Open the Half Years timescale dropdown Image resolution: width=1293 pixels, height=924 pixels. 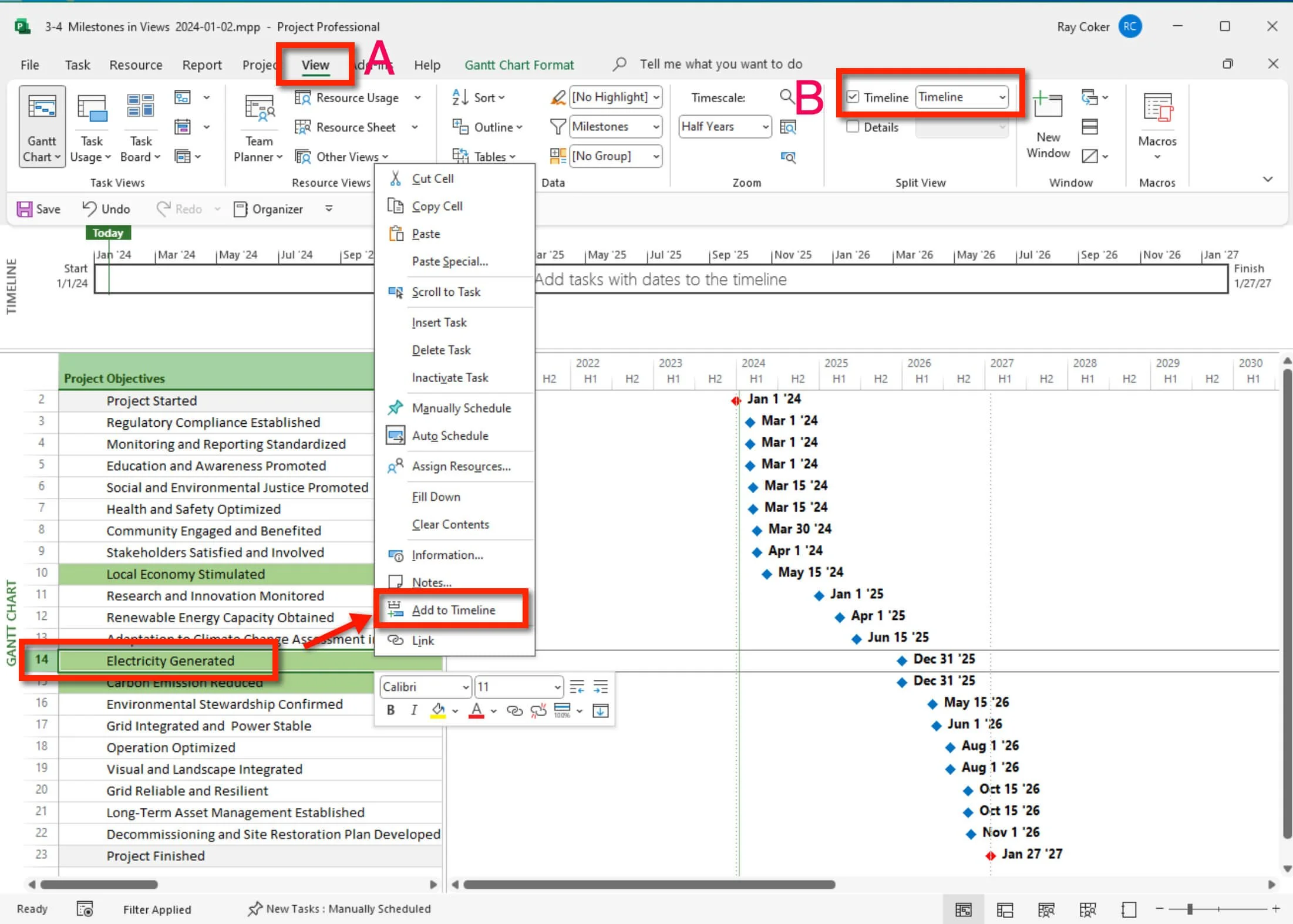[x=765, y=127]
